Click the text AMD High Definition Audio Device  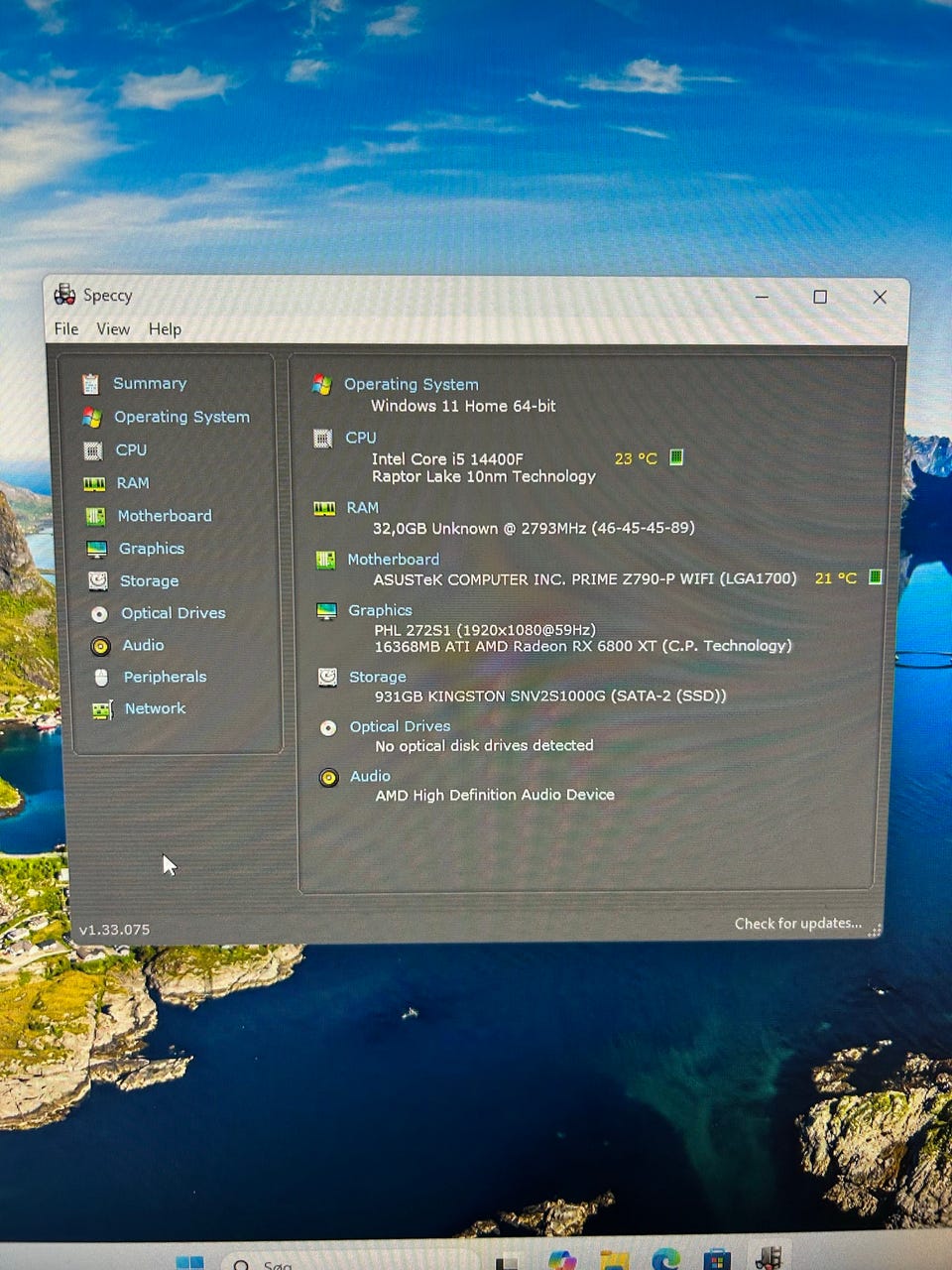click(x=495, y=795)
